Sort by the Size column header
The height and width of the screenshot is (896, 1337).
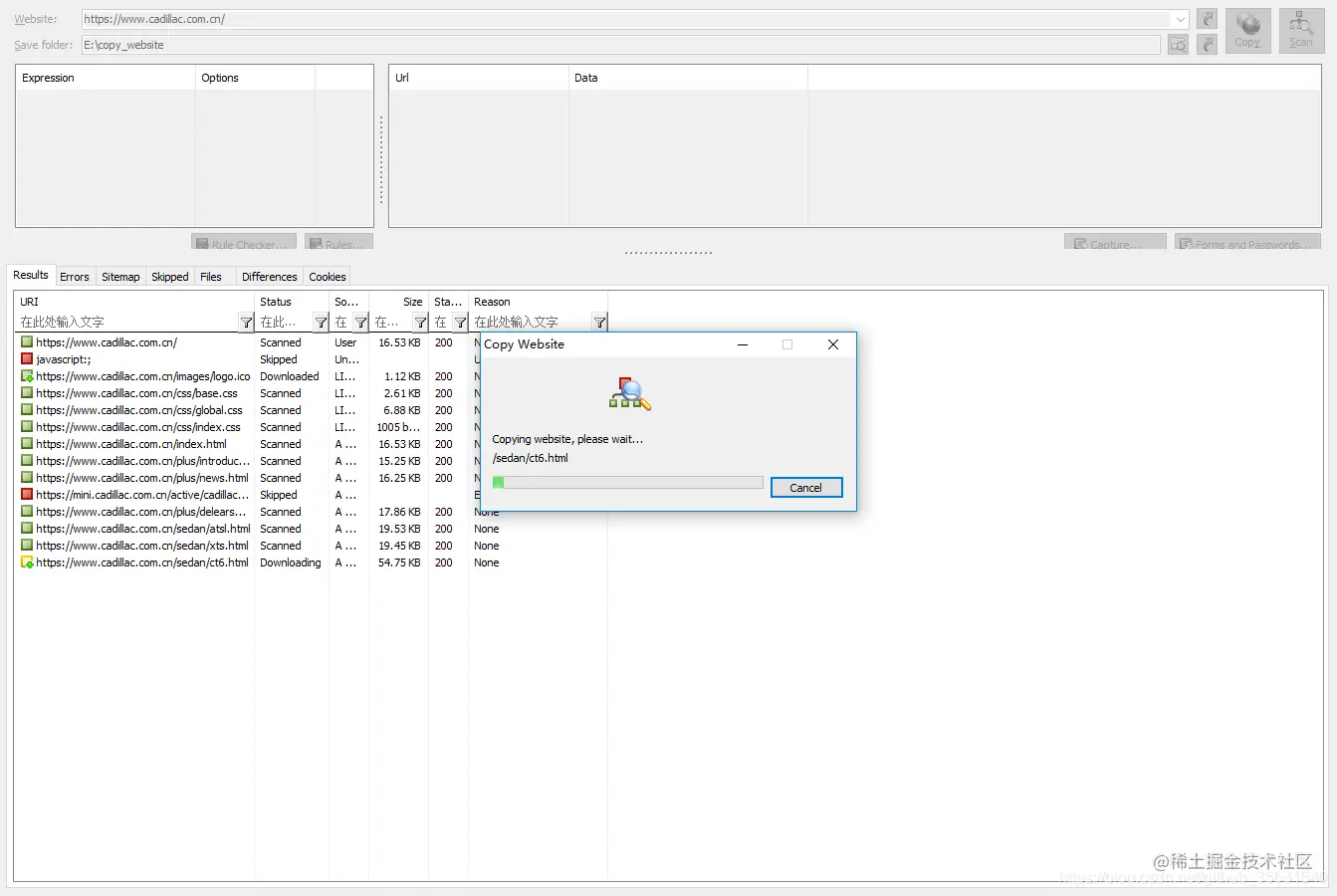[x=399, y=302]
